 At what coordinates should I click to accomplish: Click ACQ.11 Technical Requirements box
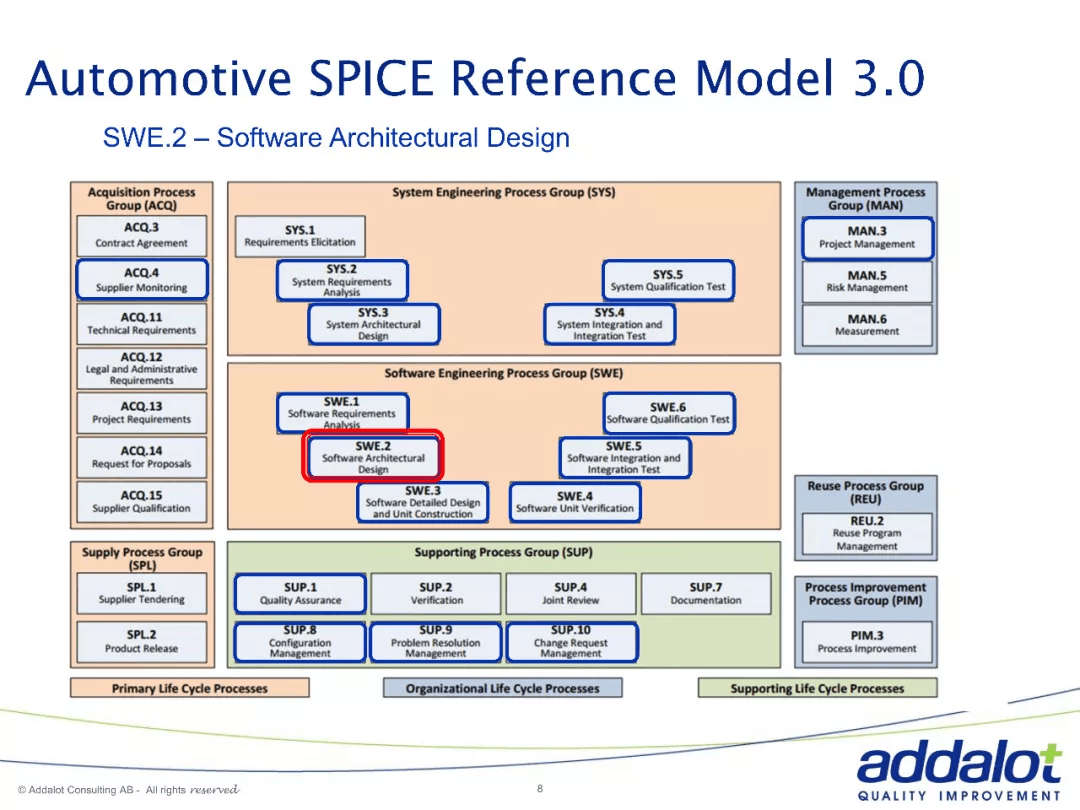[x=142, y=324]
